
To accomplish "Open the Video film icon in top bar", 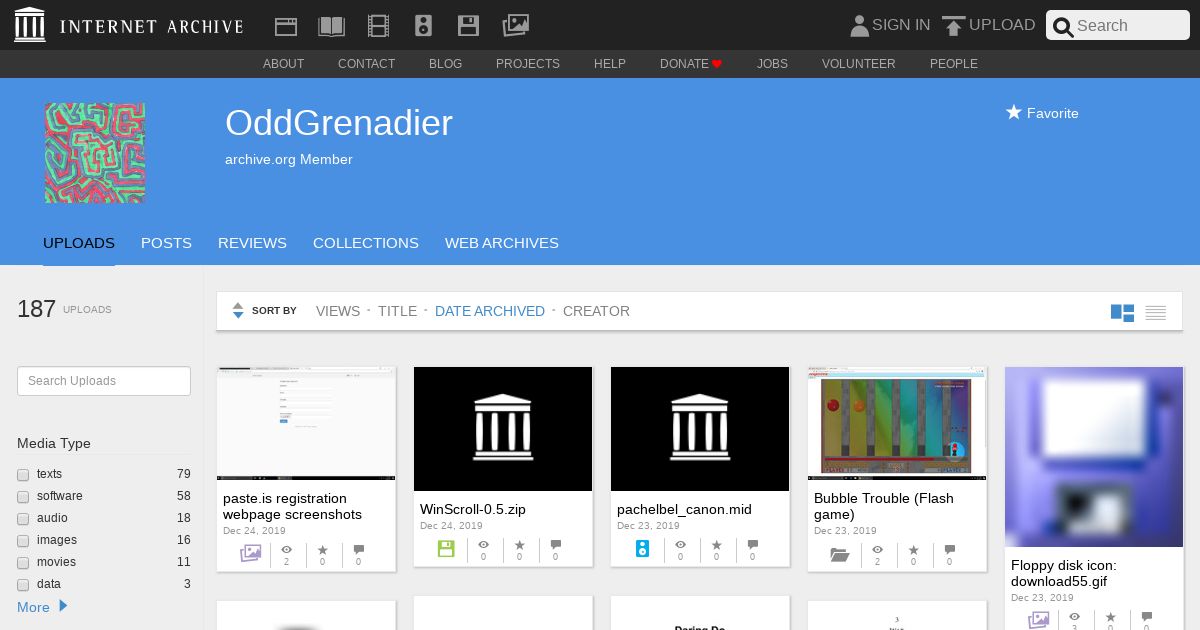I will [378, 26].
